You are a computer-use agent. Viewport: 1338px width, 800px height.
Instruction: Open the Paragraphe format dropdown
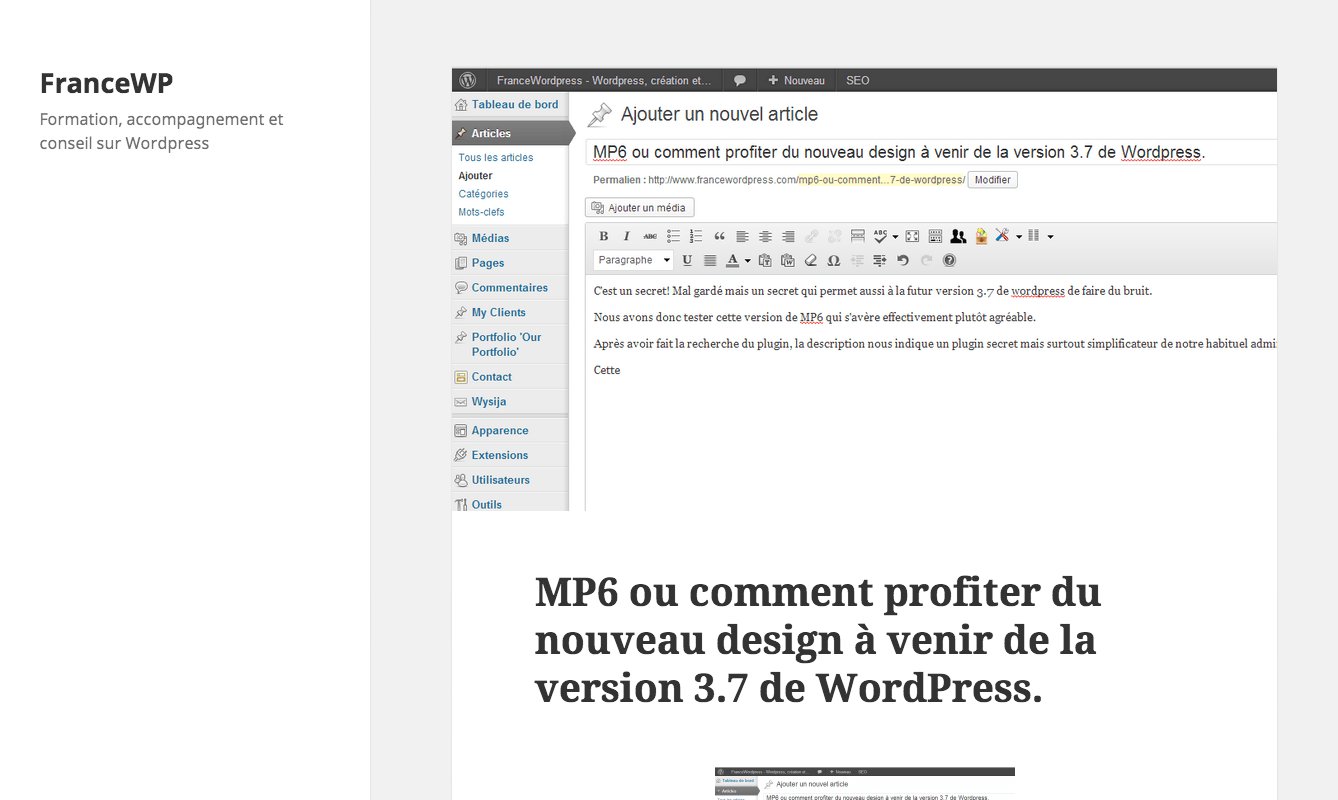[x=633, y=260]
